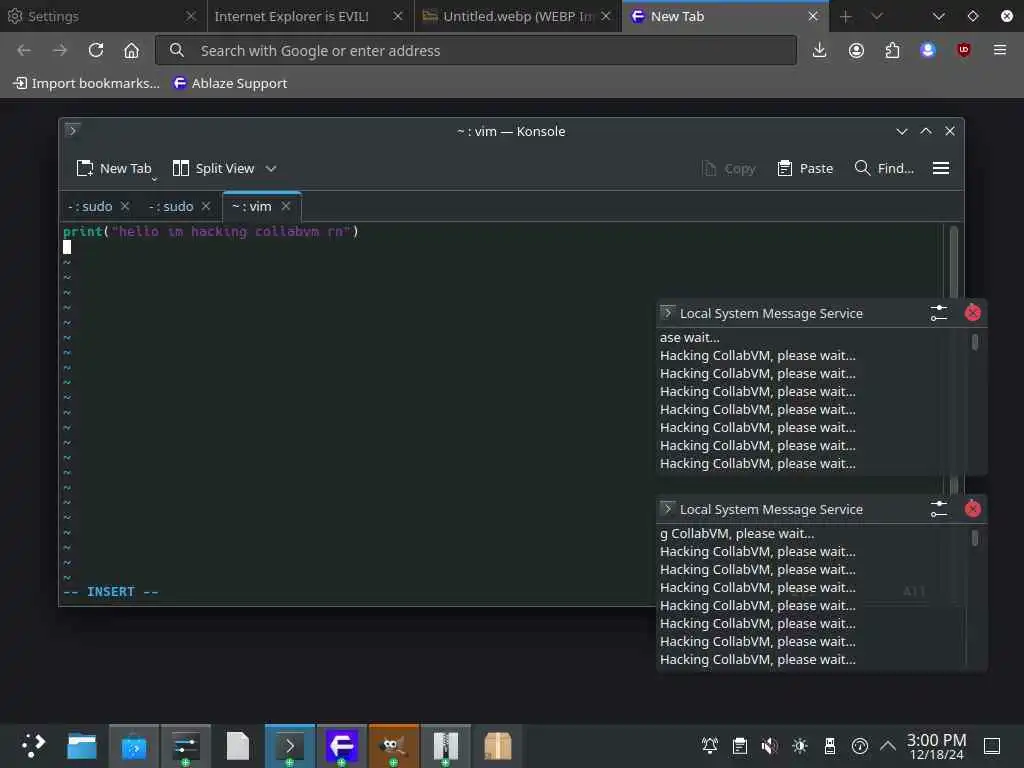Click the upper notification text scrollbar
The width and height of the screenshot is (1024, 768).
[975, 342]
